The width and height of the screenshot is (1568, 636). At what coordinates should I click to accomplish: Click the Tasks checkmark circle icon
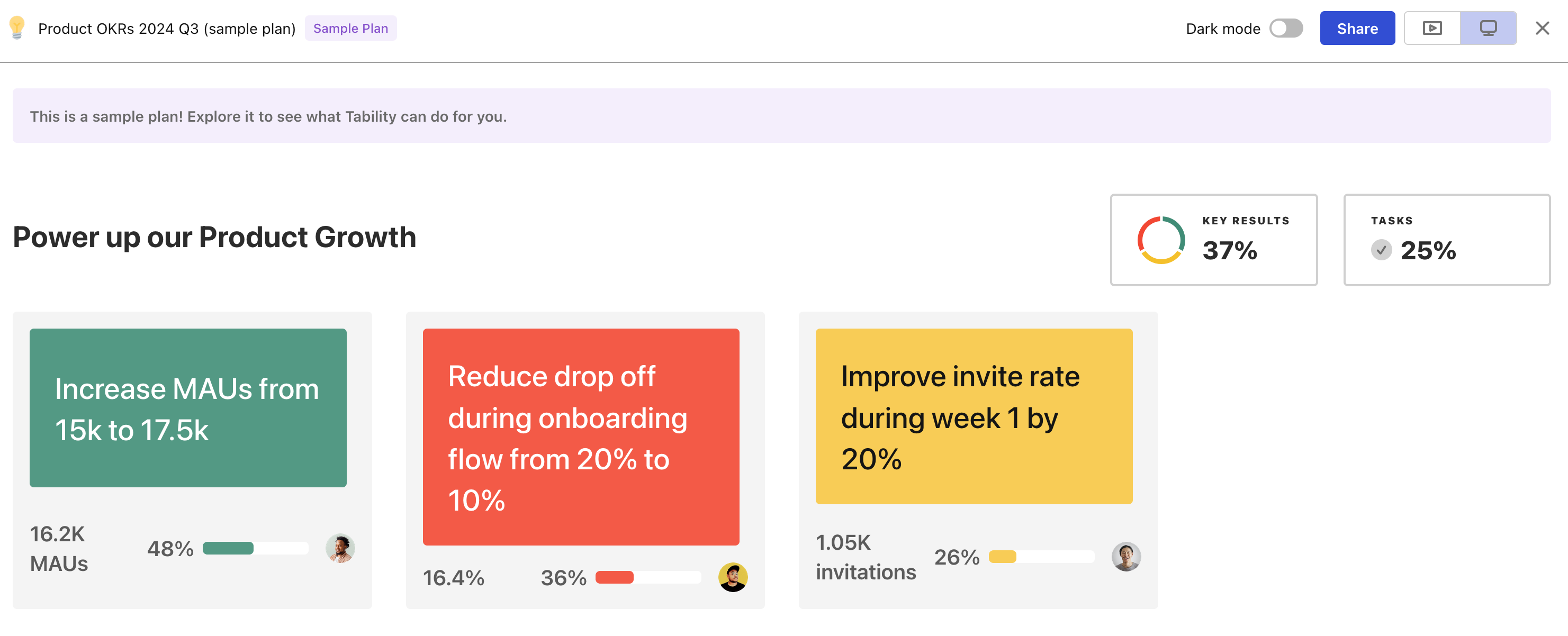(1381, 250)
